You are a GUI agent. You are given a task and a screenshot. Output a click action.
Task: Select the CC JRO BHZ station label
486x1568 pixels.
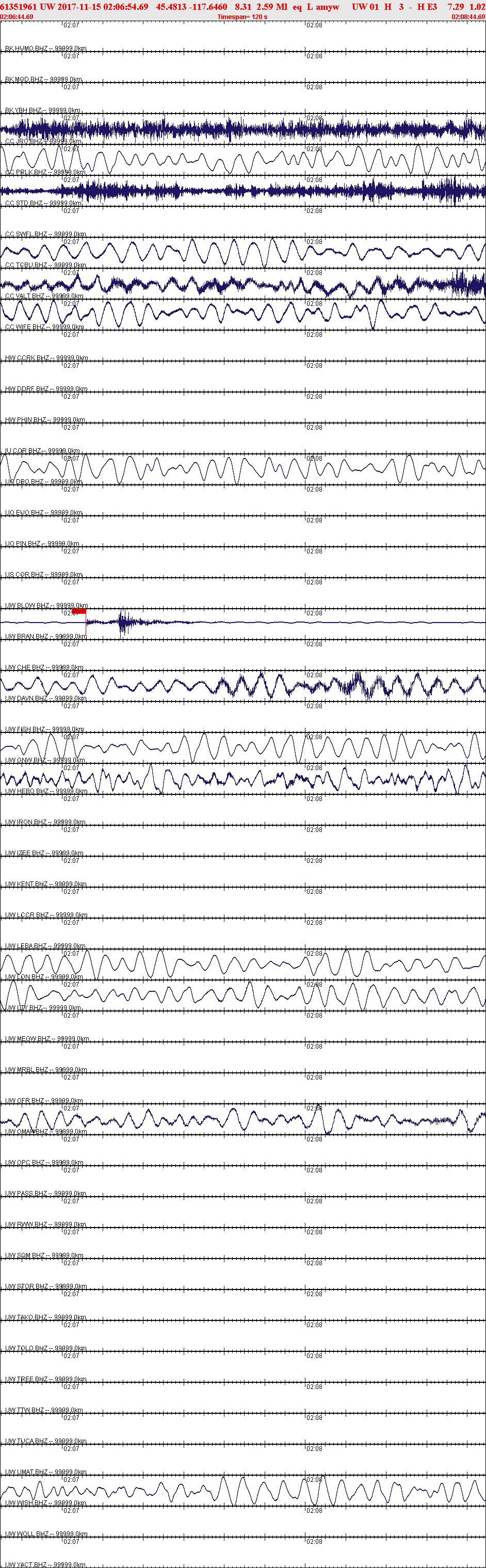(x=43, y=142)
